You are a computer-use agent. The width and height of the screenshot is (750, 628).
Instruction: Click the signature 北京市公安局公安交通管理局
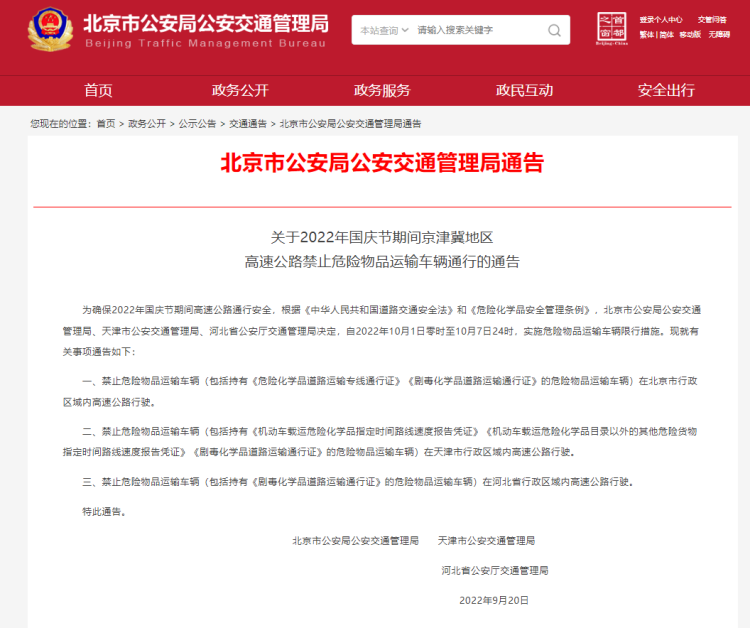coord(355,540)
